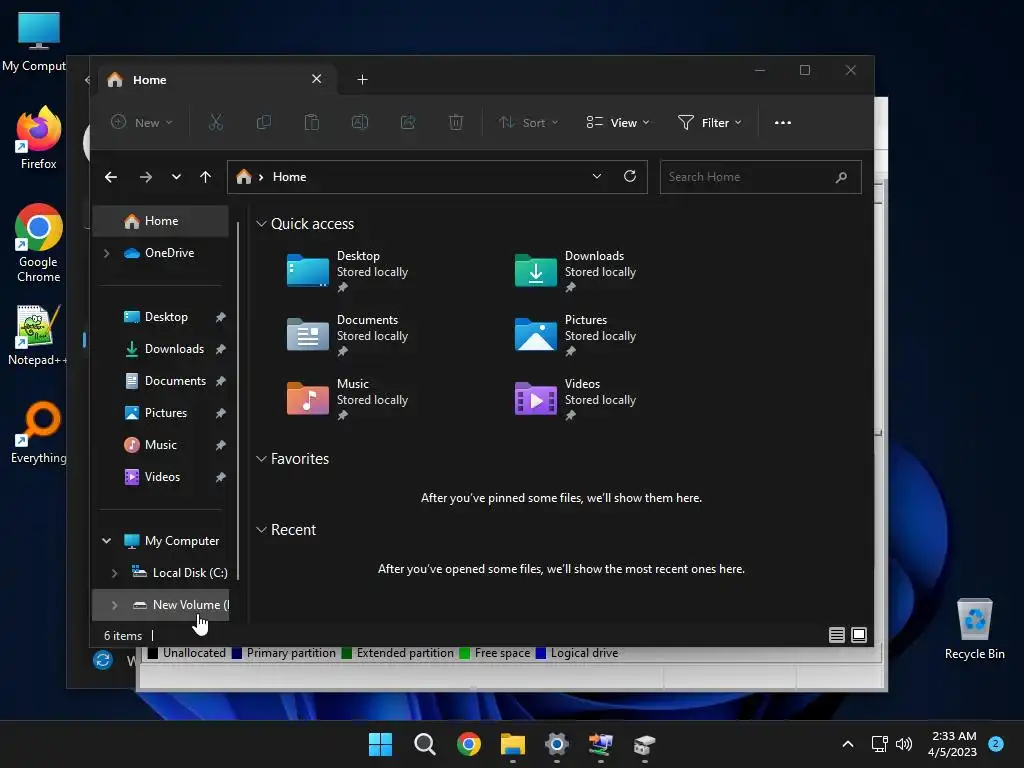The image size is (1024, 768).
Task: Select the Firefox desktop shortcut
Action: pyautogui.click(x=39, y=138)
